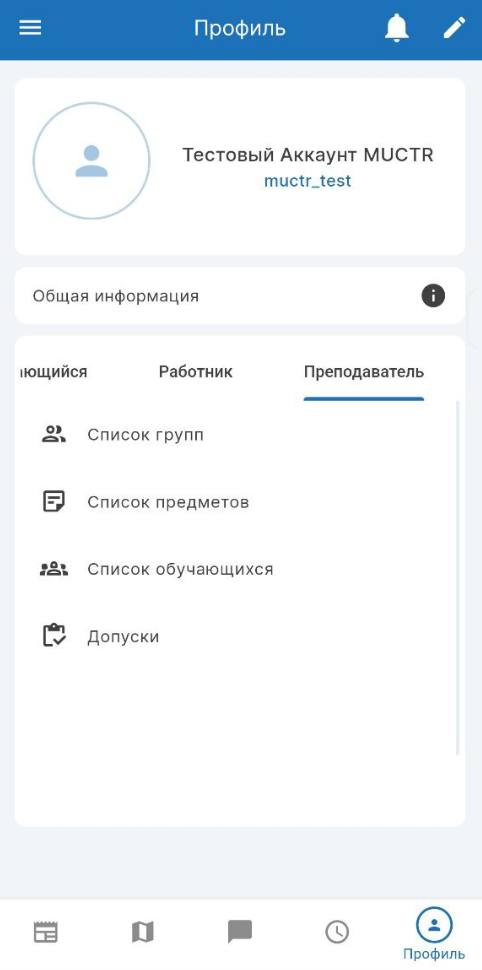Viewport: 482px width, 970px height.
Task: Open the map icon in bottom bar
Action: 143,932
